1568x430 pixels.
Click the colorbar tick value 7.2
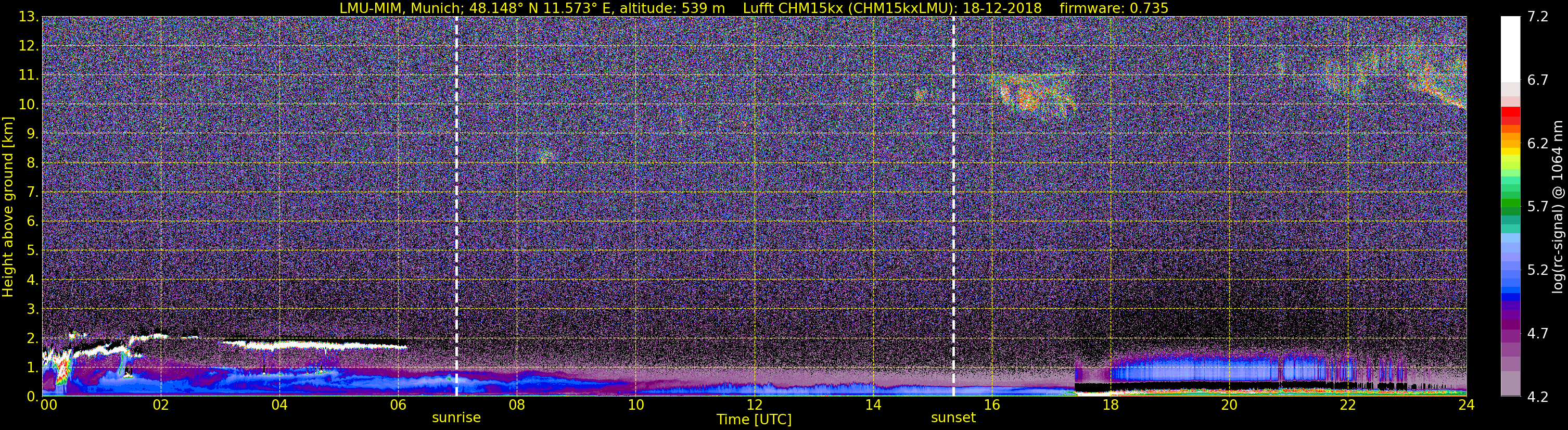(x=1538, y=17)
